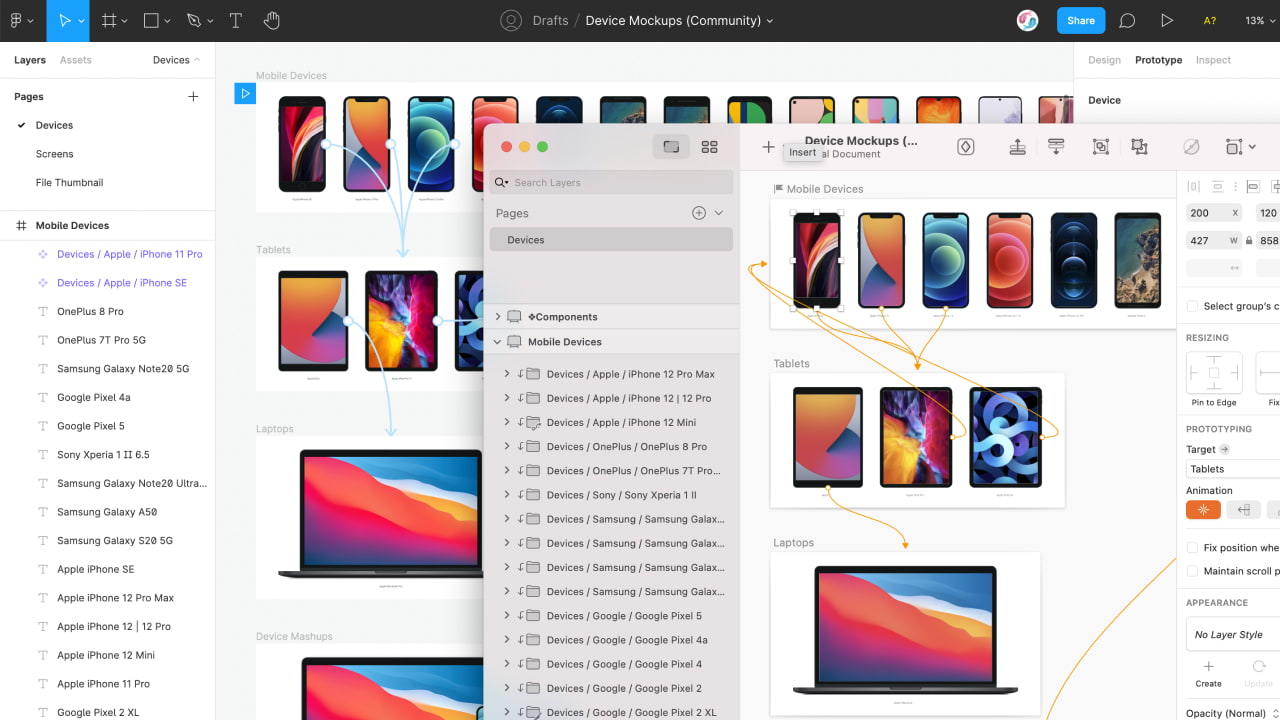Switch to the Layers tab in Figma
The height and width of the screenshot is (720, 1280).
tap(30, 60)
